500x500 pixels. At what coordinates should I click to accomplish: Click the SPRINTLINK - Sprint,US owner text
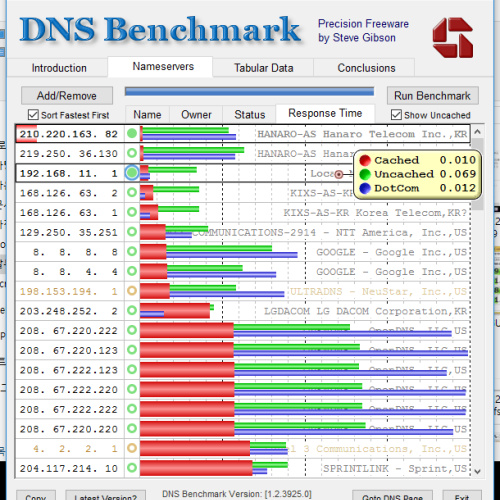[x=395, y=468]
